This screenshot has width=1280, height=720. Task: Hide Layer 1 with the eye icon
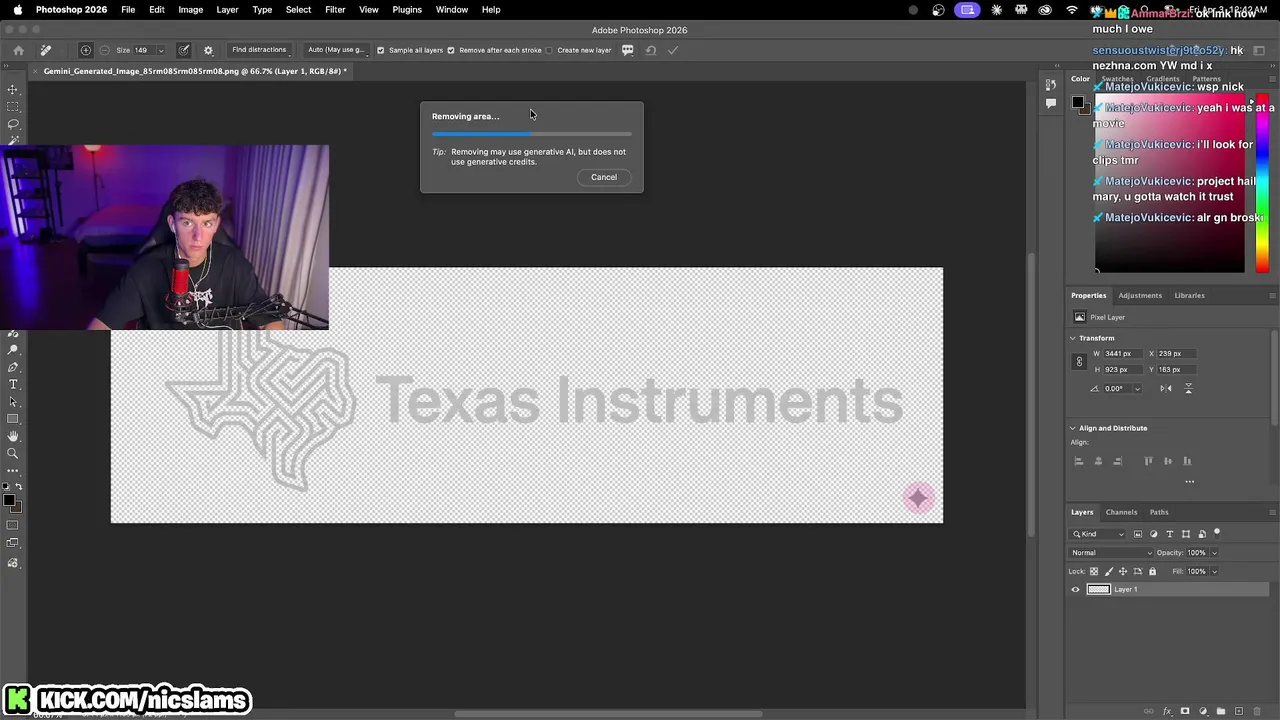click(x=1075, y=589)
